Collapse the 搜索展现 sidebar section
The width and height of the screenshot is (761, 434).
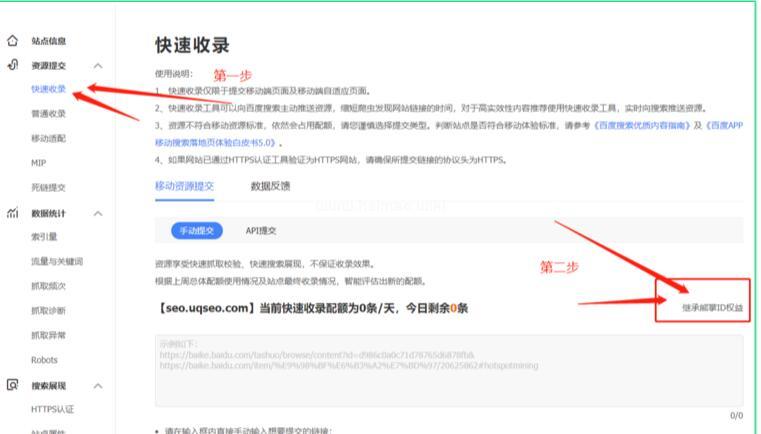coord(98,384)
